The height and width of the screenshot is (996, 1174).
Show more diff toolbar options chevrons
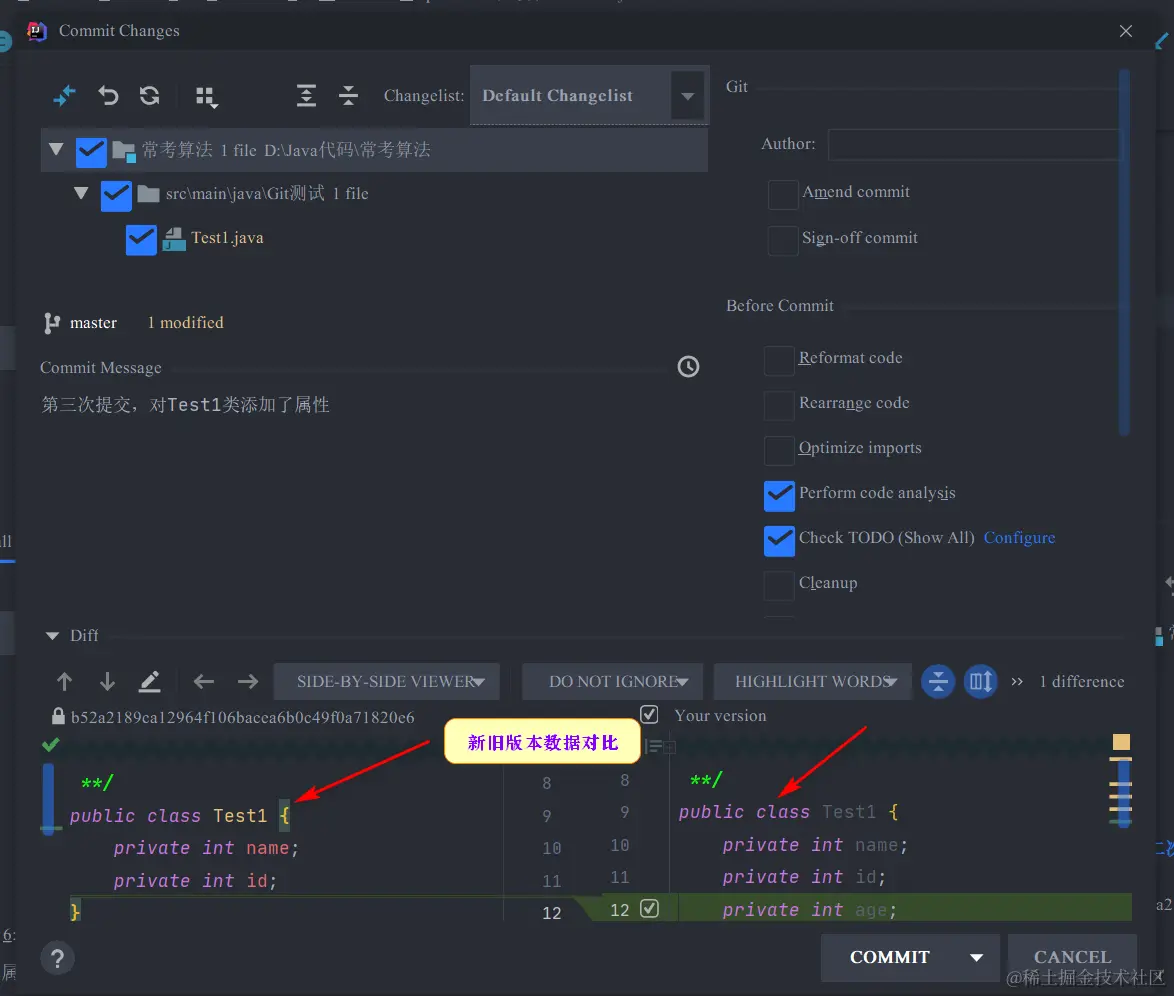1017,681
